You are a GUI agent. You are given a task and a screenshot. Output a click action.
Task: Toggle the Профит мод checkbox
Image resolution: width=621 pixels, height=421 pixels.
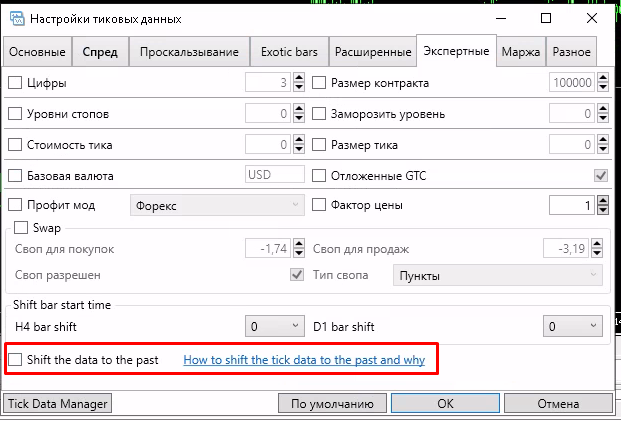click(x=15, y=205)
